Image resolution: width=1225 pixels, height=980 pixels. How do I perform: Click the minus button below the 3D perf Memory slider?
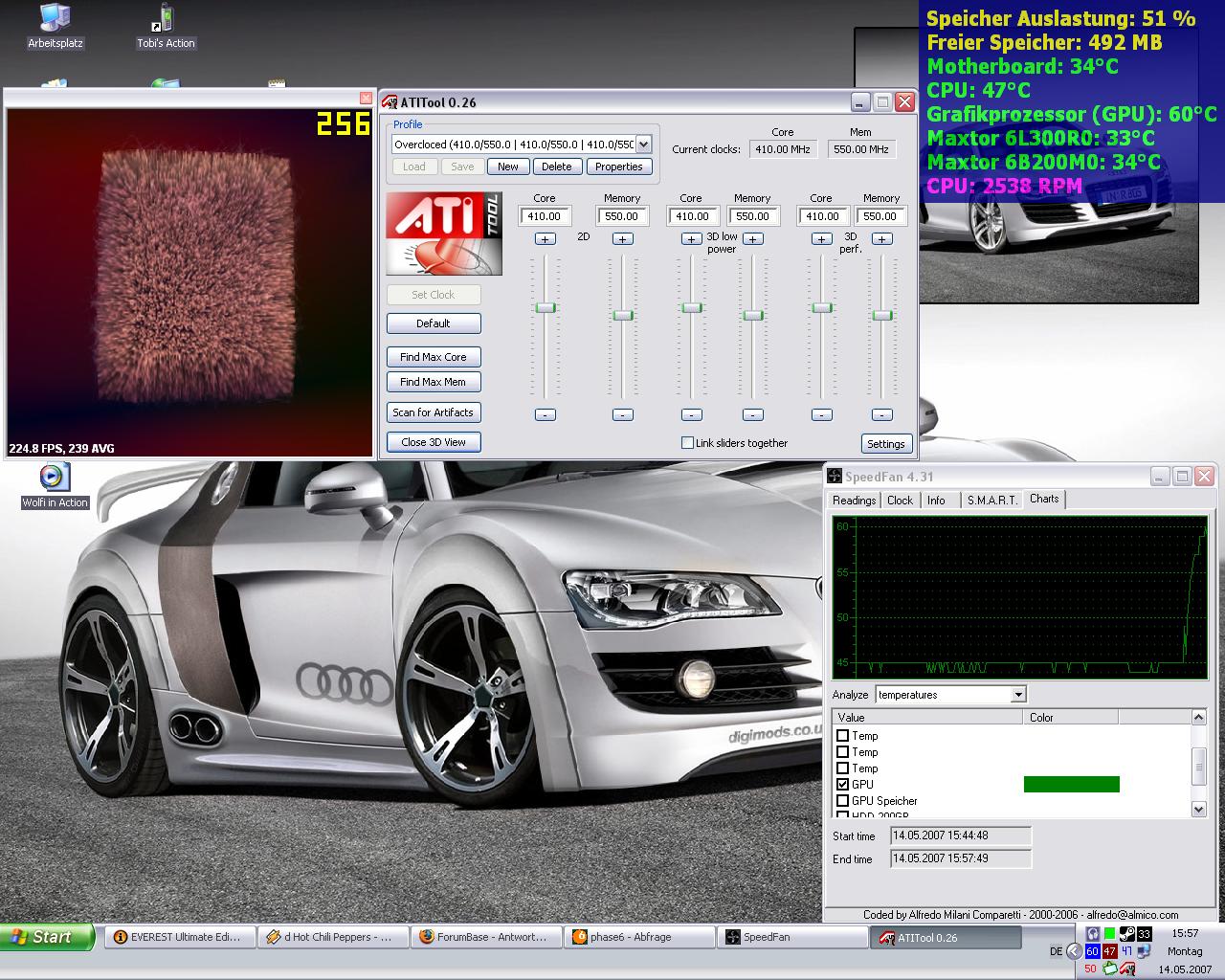[x=881, y=414]
